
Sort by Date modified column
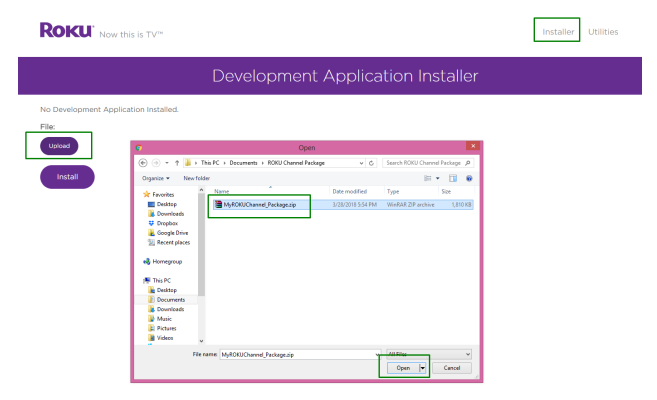click(349, 191)
